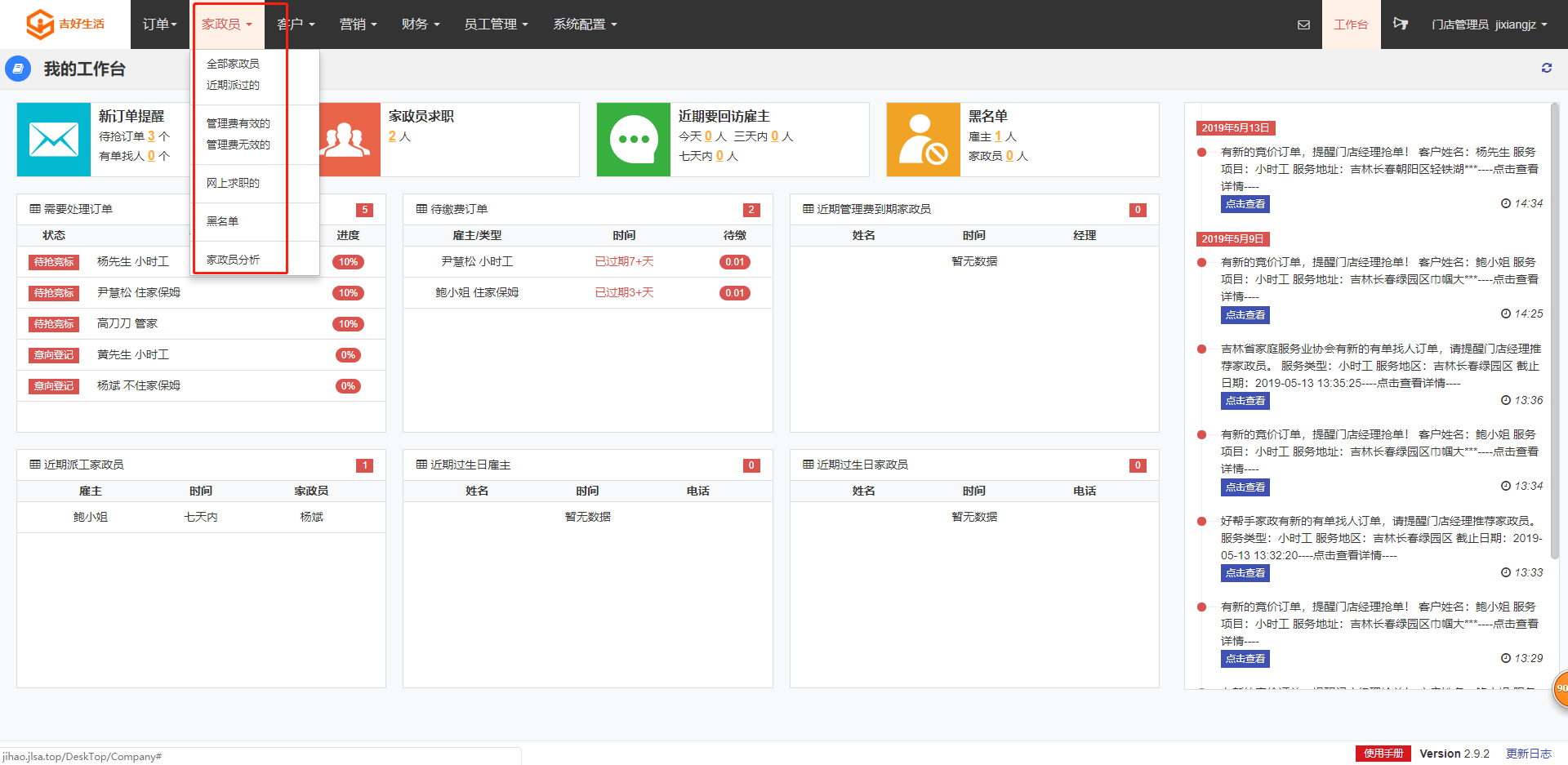This screenshot has height=765, width=1568.
Task: Click the red count badge 2 on 待缴费订单
Action: coord(751,210)
